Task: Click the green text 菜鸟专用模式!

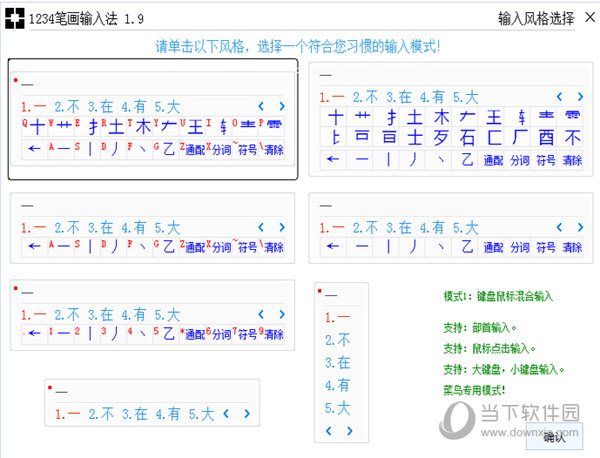Action: 474,390
